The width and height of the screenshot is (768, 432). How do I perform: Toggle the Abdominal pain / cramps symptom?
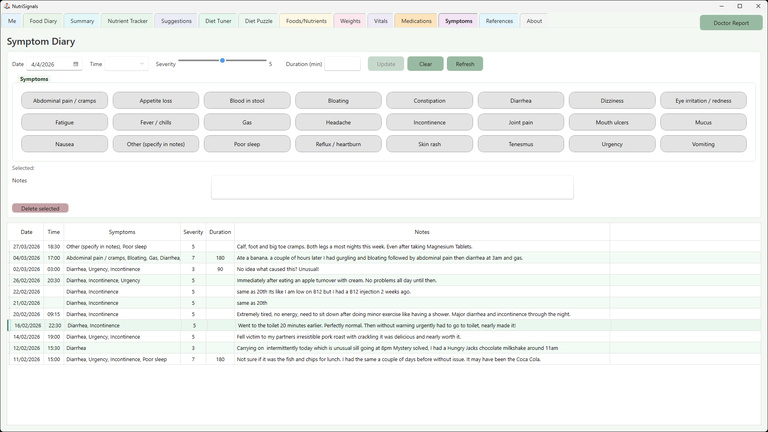pos(65,100)
